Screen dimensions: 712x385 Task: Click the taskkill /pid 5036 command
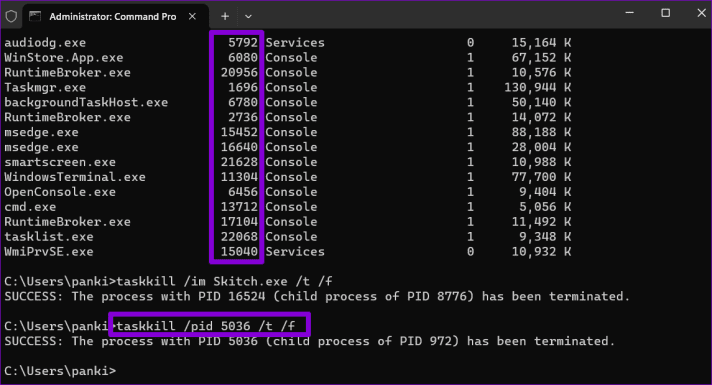click(x=206, y=326)
